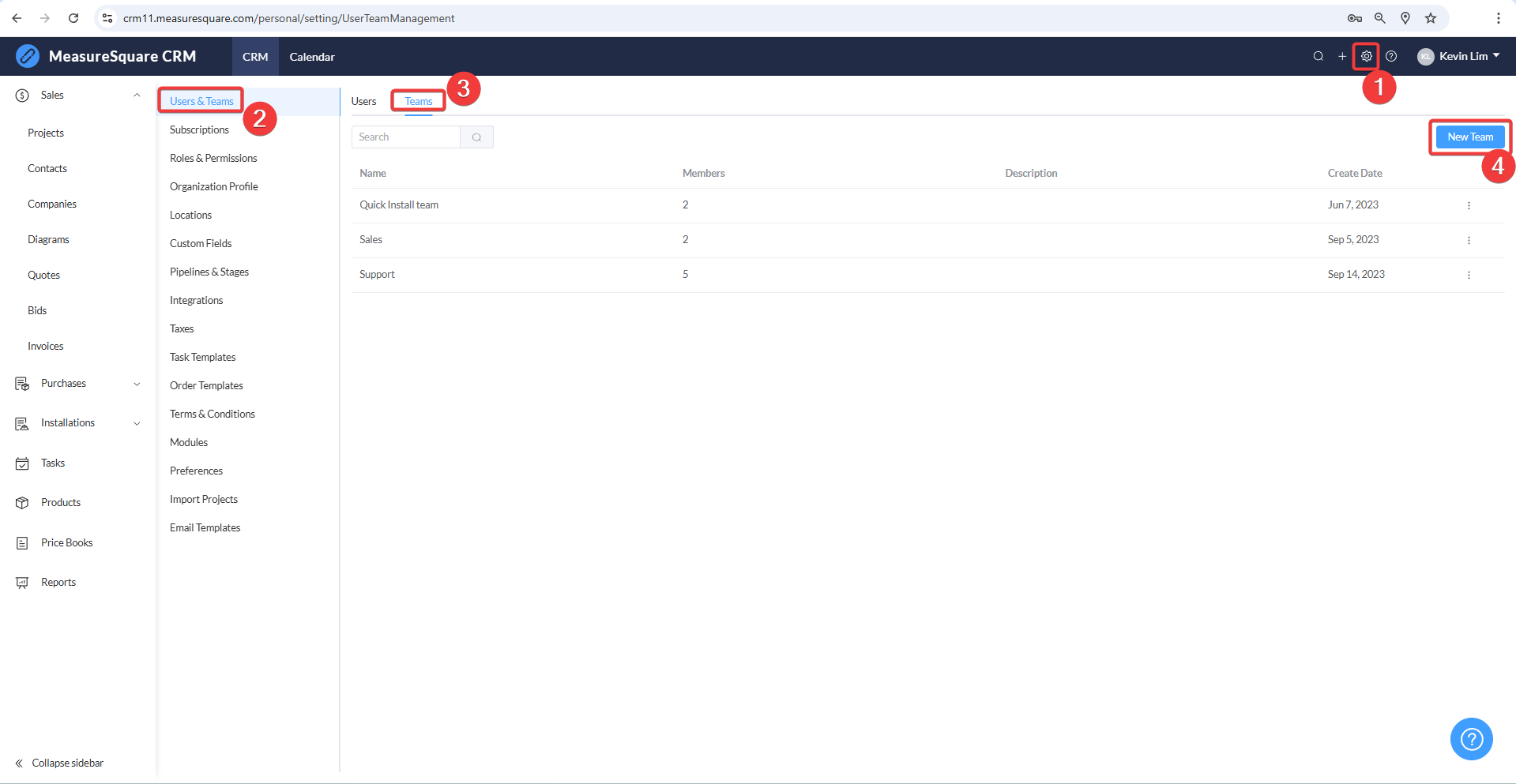Open Roles & Permissions settings

pos(213,158)
